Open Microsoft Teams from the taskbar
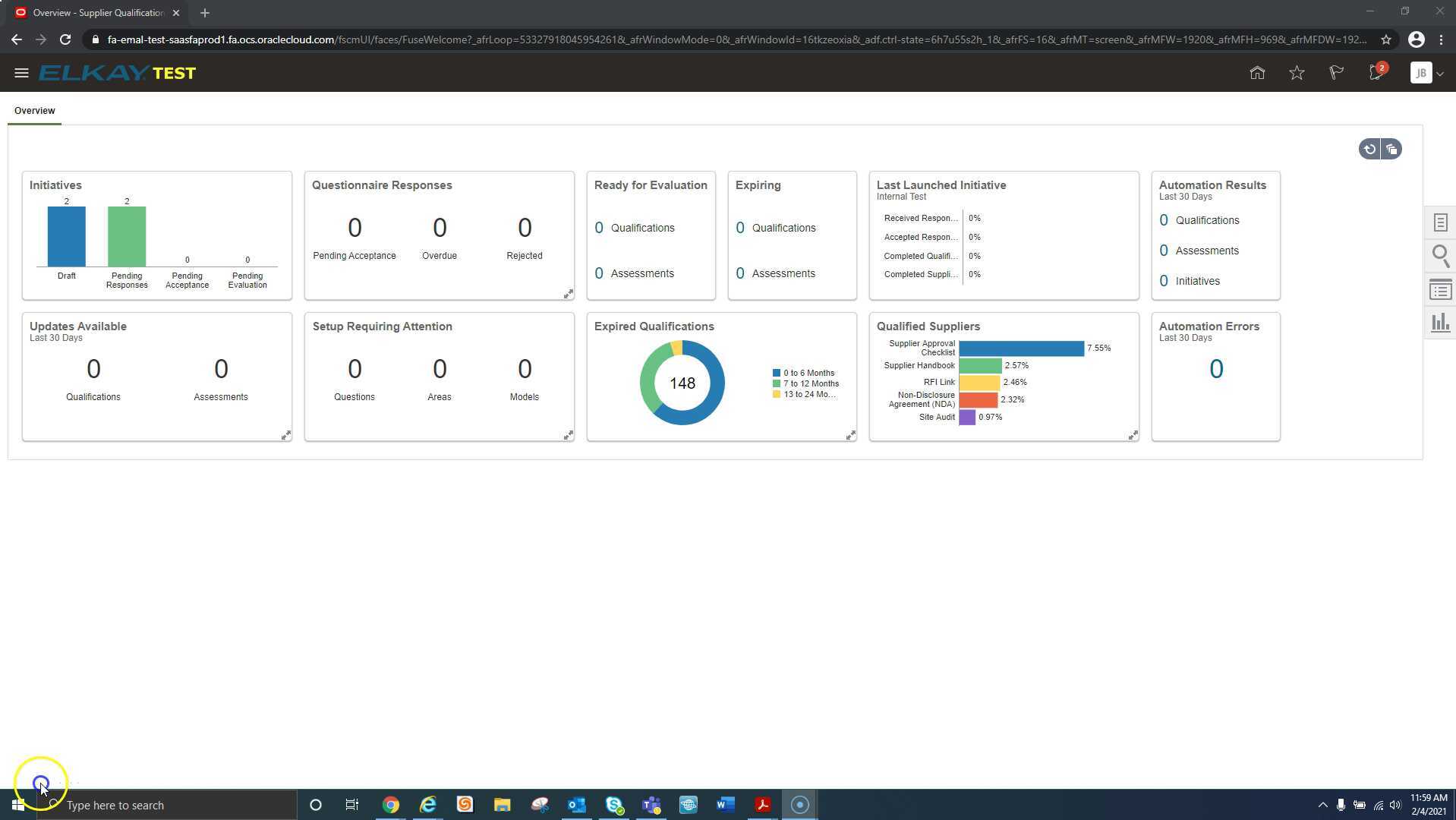1456x820 pixels. 651,805
